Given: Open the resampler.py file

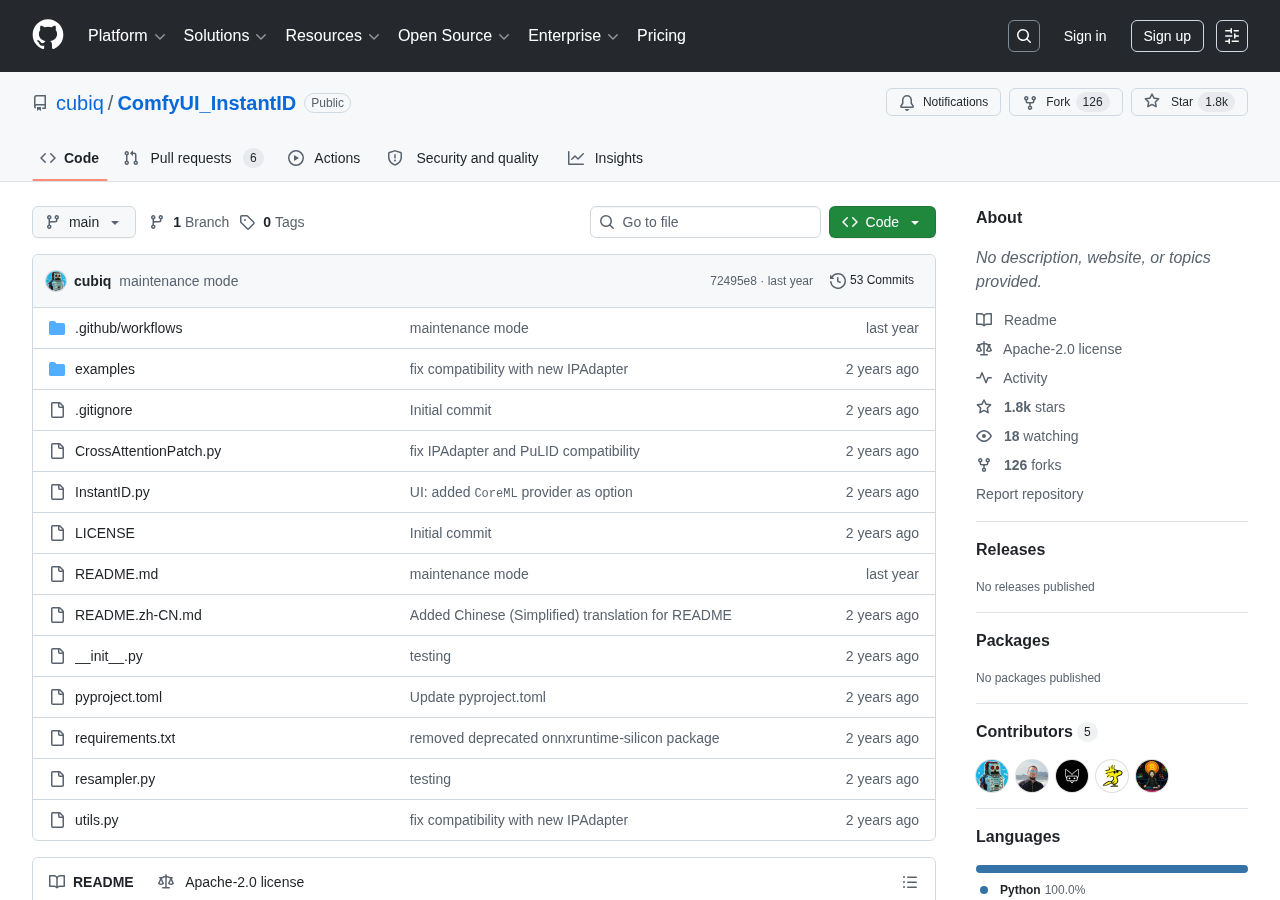Looking at the screenshot, I should 115,779.
